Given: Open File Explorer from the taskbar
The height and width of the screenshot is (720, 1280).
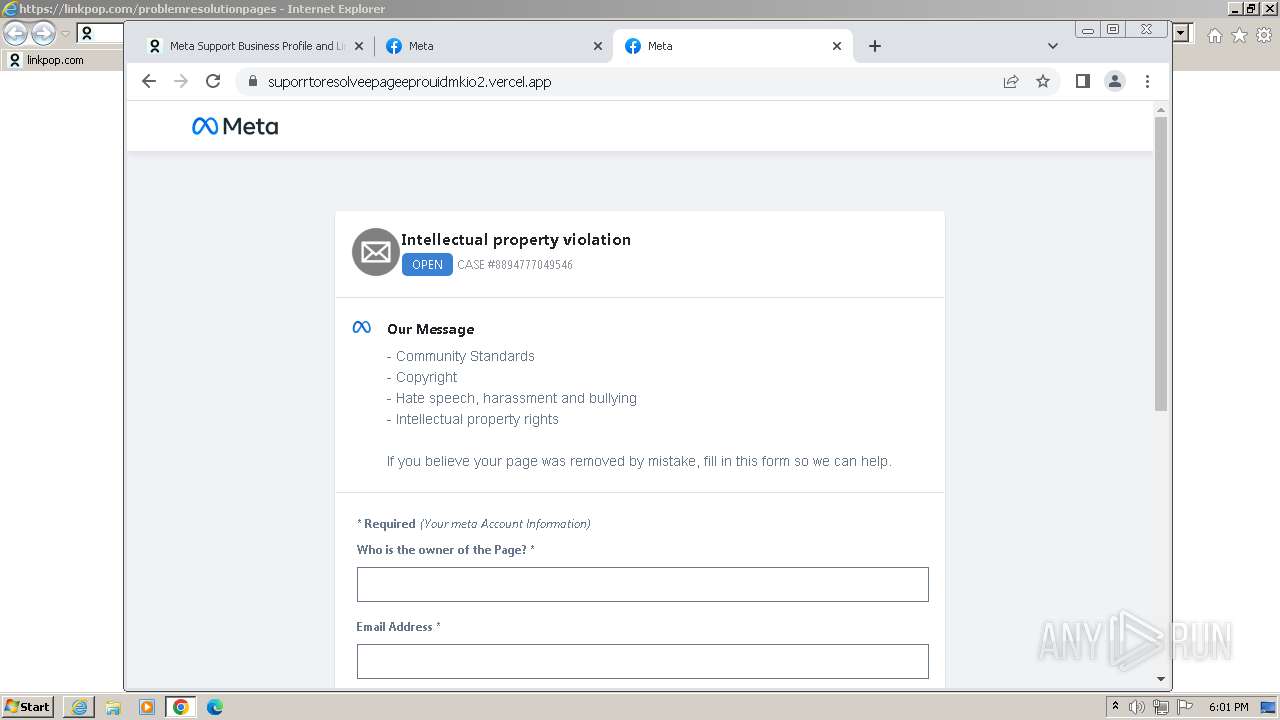Looking at the screenshot, I should click(x=113, y=707).
